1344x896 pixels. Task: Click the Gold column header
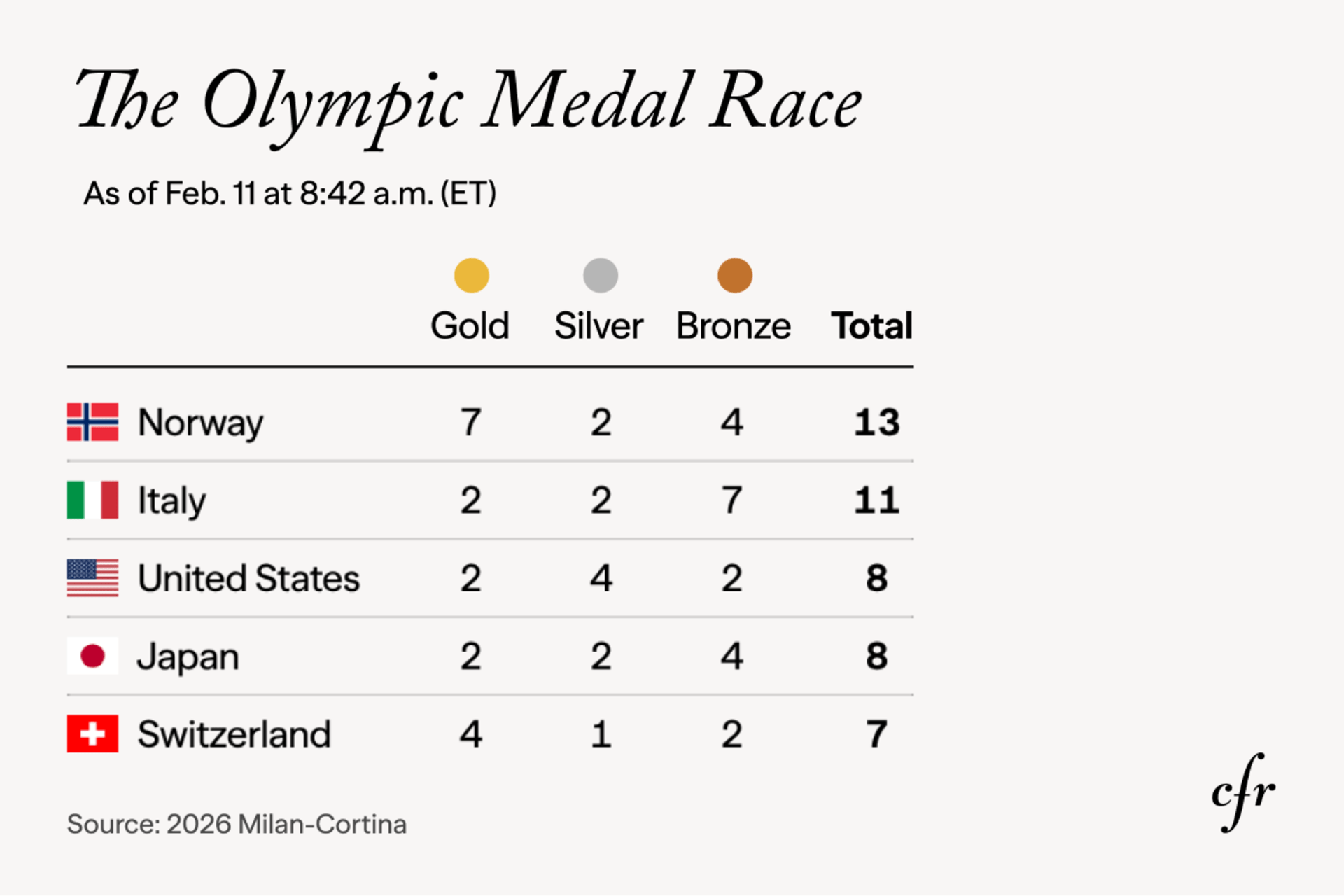470,326
